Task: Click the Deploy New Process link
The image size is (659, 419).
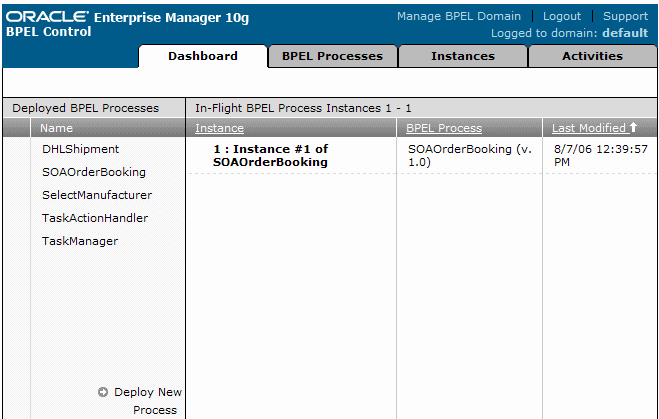Action: click(148, 401)
